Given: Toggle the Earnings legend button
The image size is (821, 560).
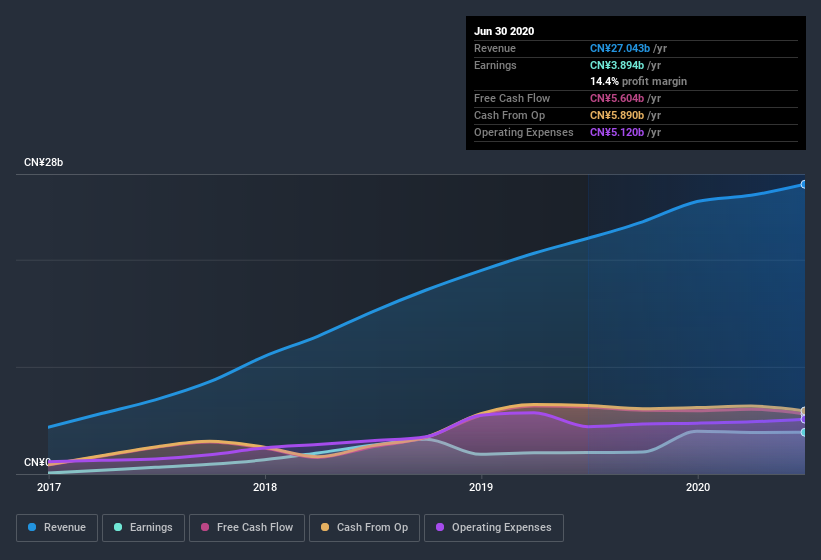Looking at the screenshot, I should coord(143,528).
